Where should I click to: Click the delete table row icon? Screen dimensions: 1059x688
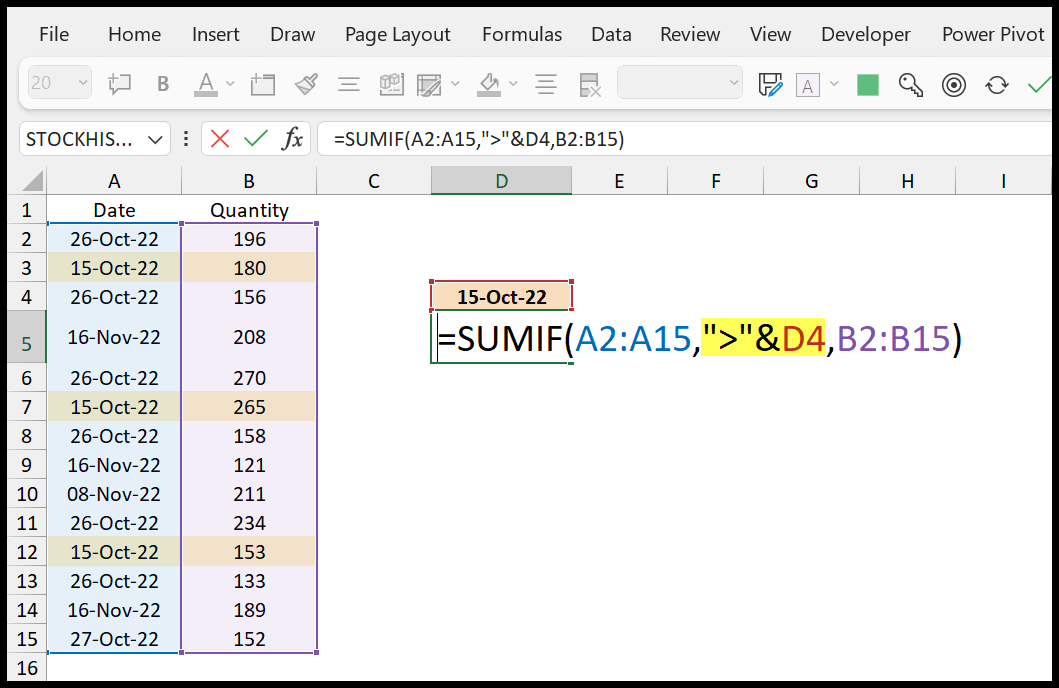590,85
